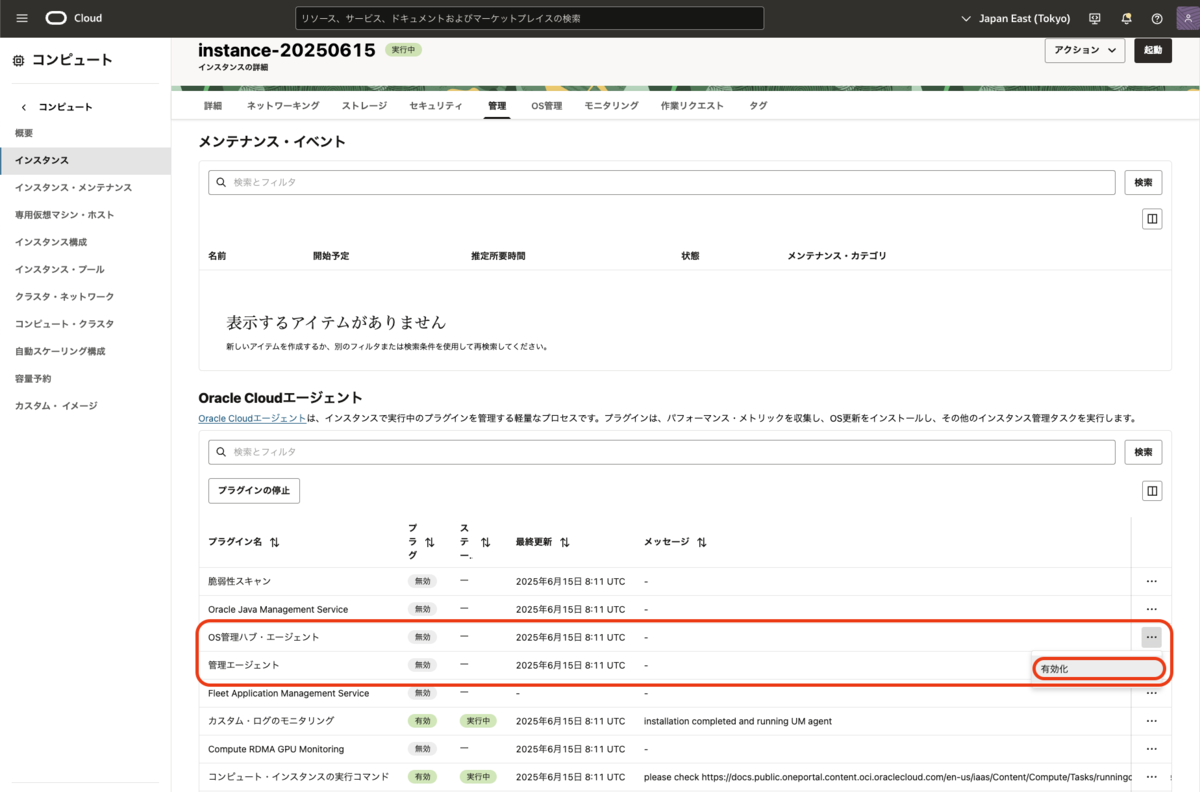This screenshot has width=1200, height=792.
Task: Sort by ステータス column
Action: (485, 542)
